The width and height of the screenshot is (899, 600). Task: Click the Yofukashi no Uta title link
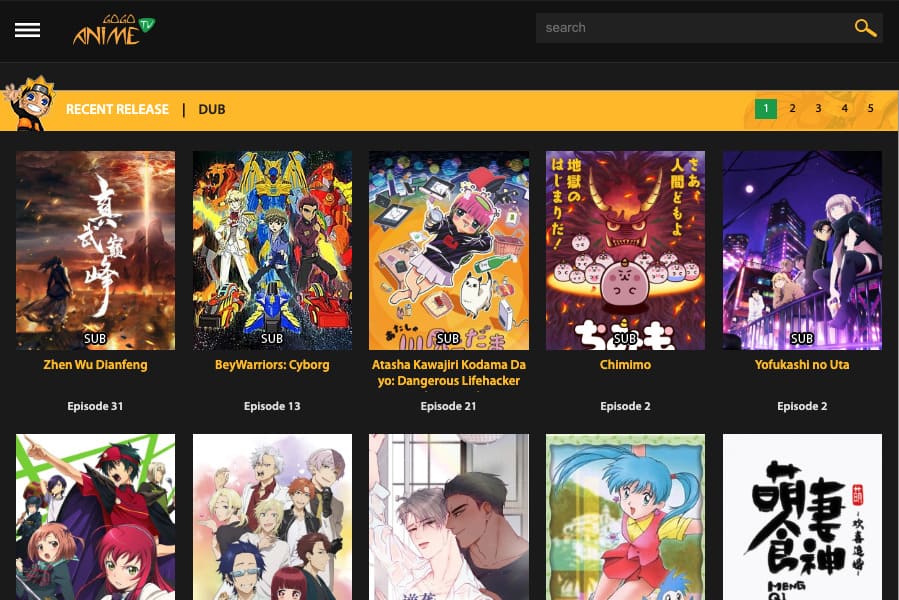(802, 365)
